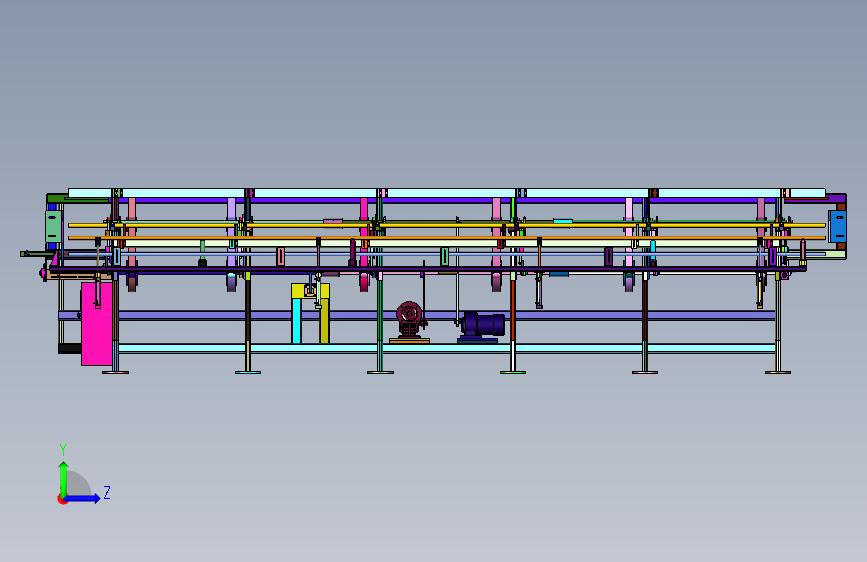Select the blue box on the right end
This screenshot has width=867, height=562.
point(838,226)
